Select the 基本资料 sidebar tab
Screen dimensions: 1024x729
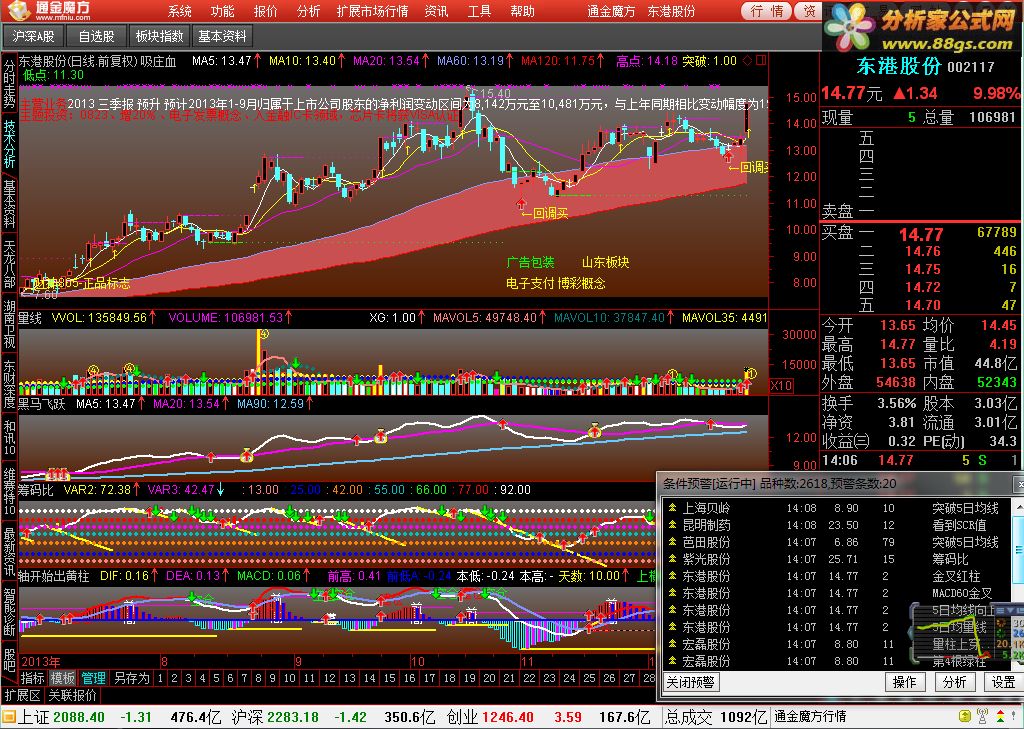9,204
